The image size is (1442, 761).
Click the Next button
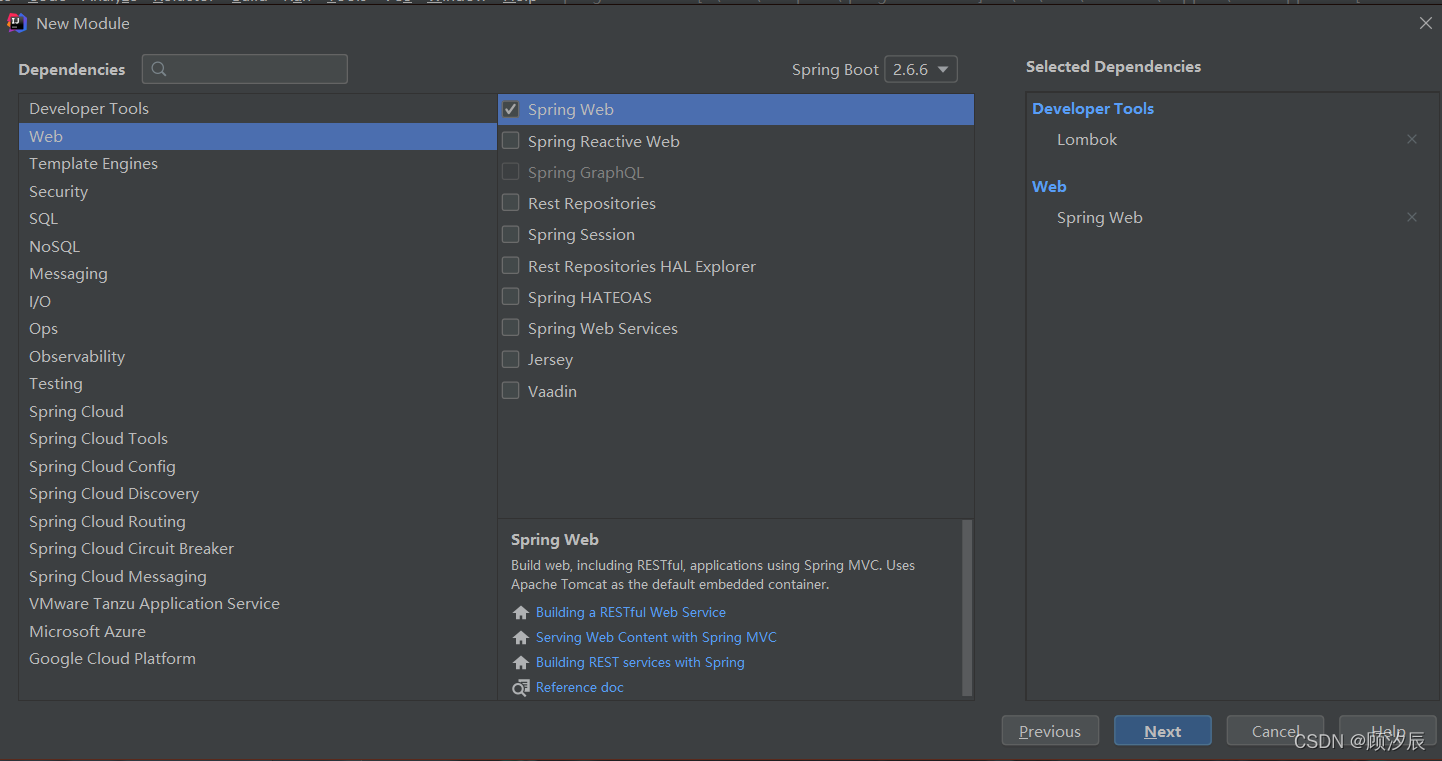pyautogui.click(x=1163, y=731)
